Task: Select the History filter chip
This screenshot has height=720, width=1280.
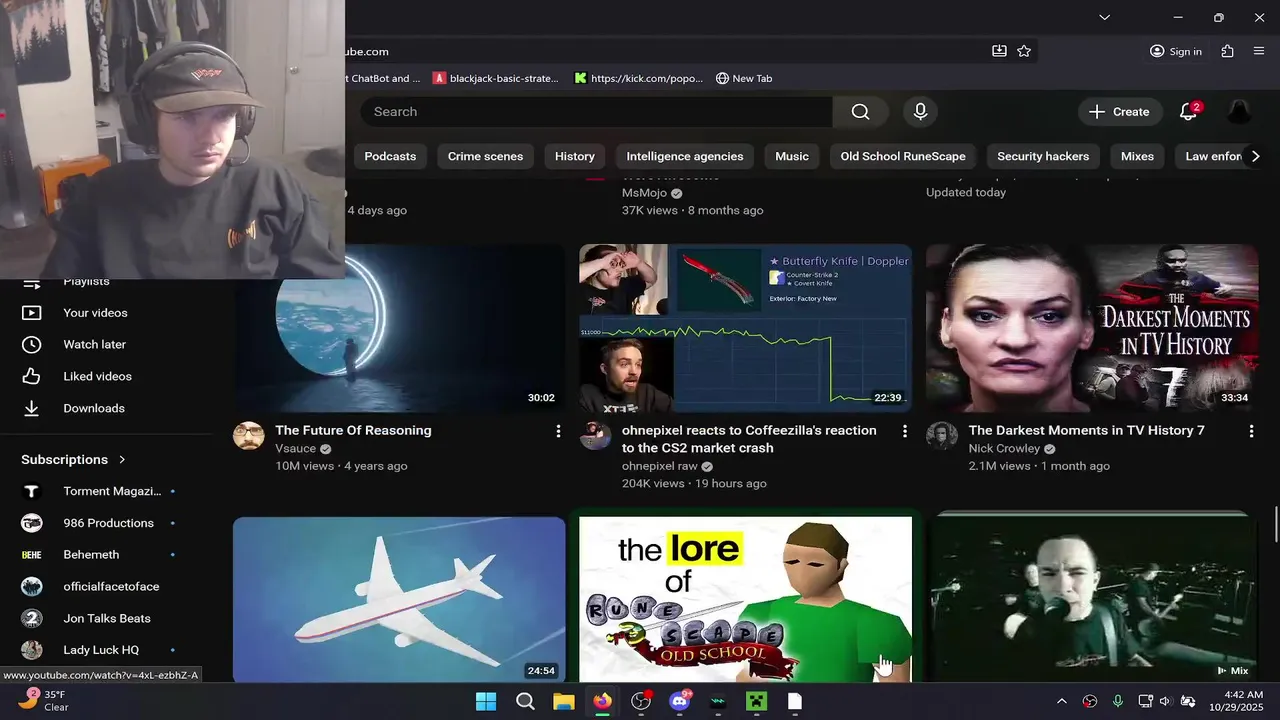Action: coord(575,156)
